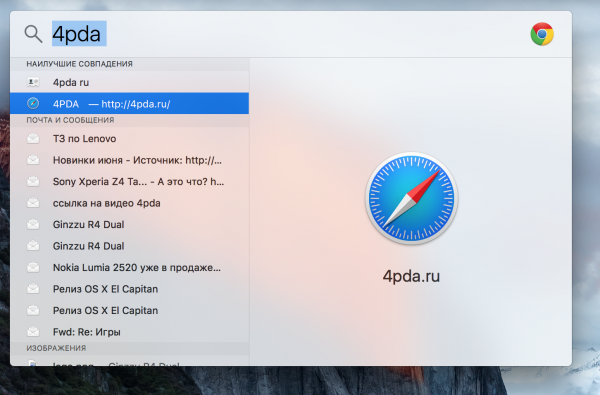Open the 4PDA http://4pda.ru/ bookmark result
Screen dimensions: 600x395
click(129, 103)
